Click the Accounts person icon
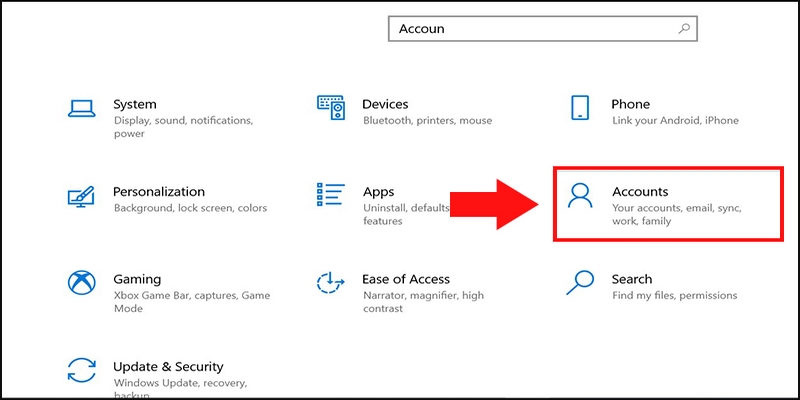The height and width of the screenshot is (400, 800). click(580, 196)
